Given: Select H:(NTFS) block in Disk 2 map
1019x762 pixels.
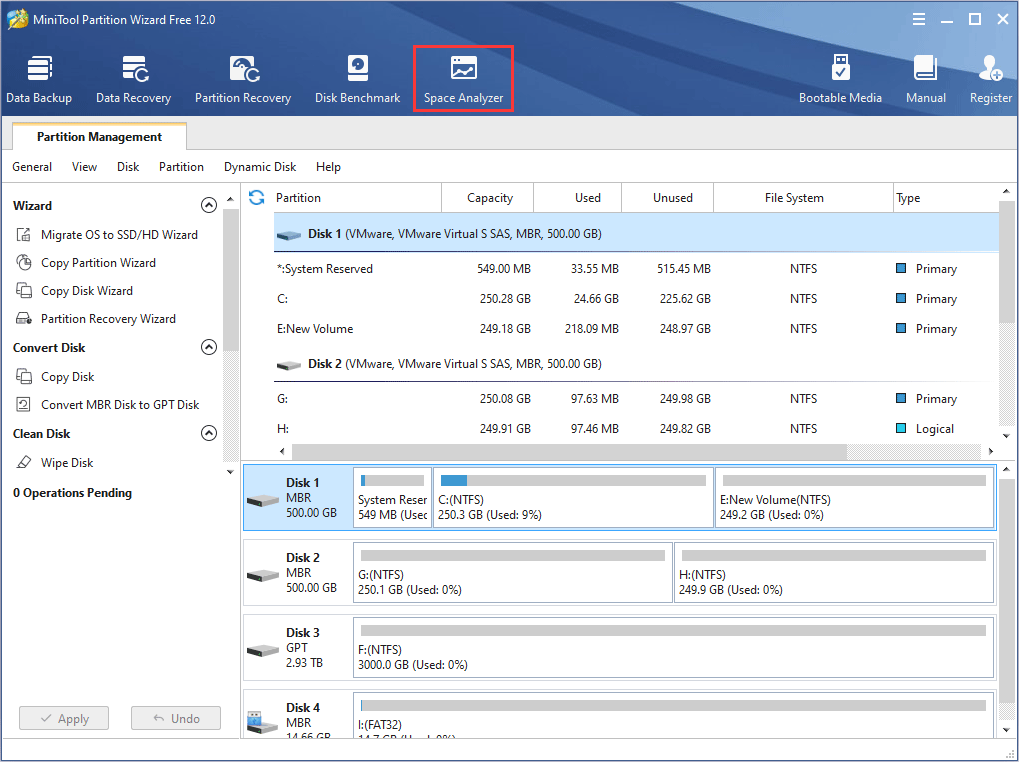Looking at the screenshot, I should tap(834, 572).
